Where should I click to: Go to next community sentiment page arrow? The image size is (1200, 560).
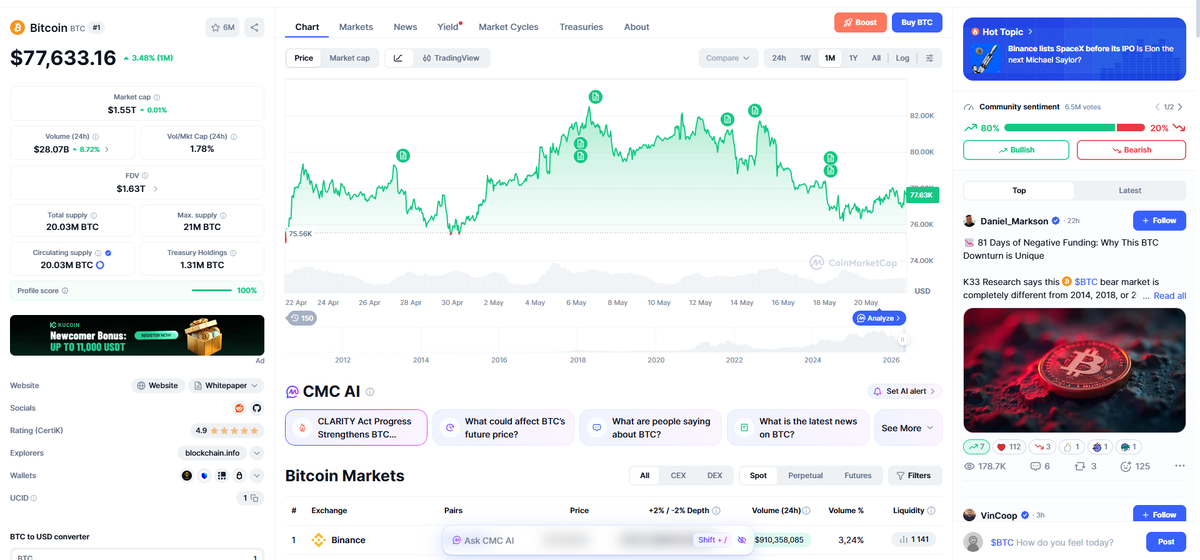point(1180,107)
